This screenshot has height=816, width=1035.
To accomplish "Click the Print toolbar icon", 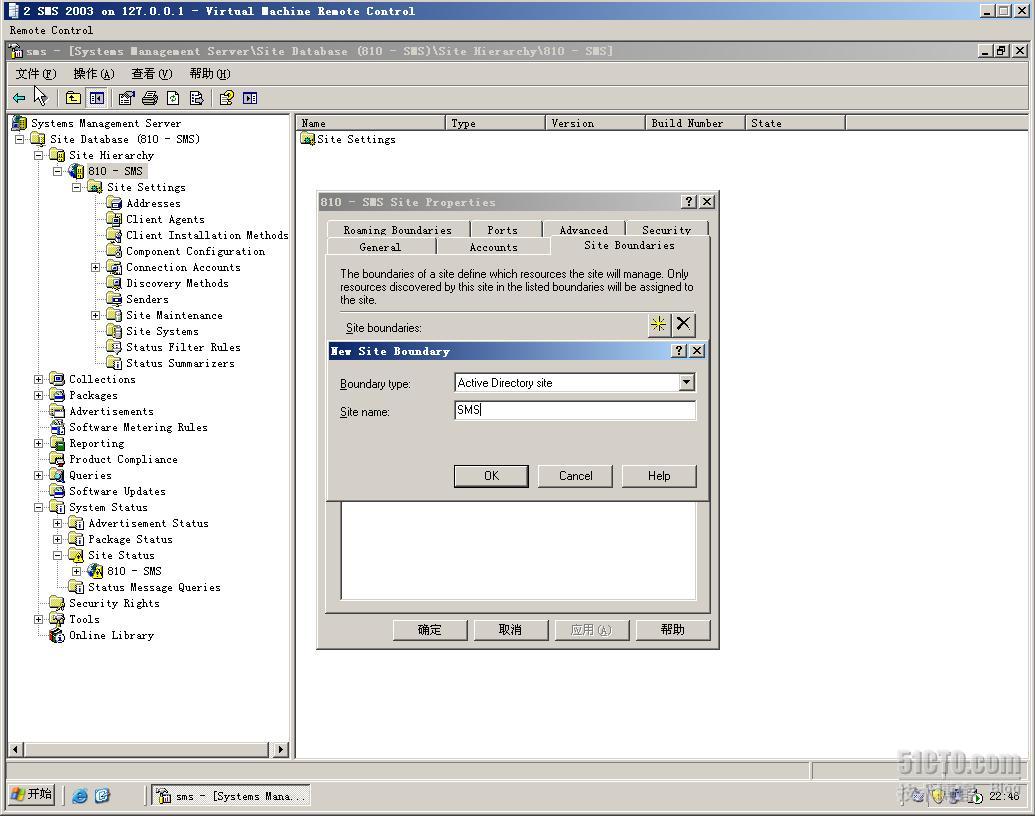I will pos(150,98).
